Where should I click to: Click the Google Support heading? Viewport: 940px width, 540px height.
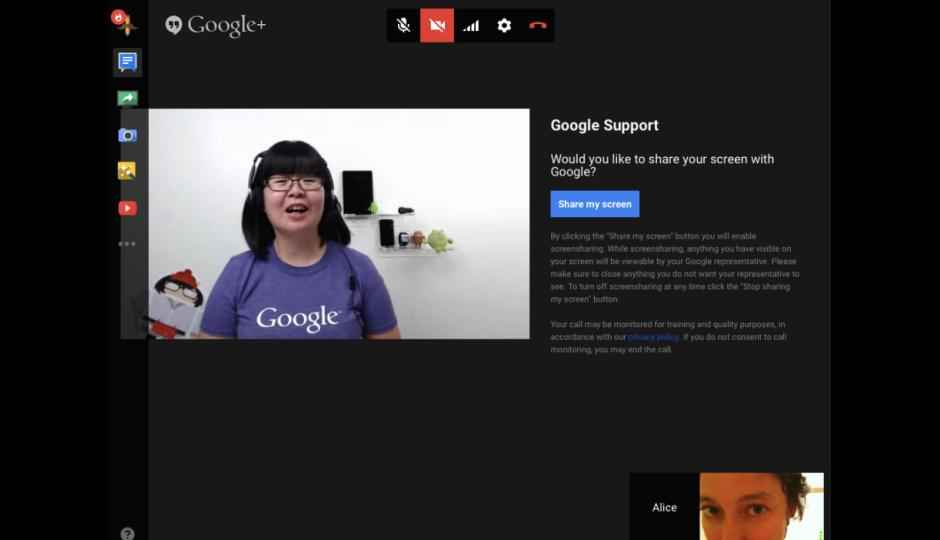[x=604, y=125]
